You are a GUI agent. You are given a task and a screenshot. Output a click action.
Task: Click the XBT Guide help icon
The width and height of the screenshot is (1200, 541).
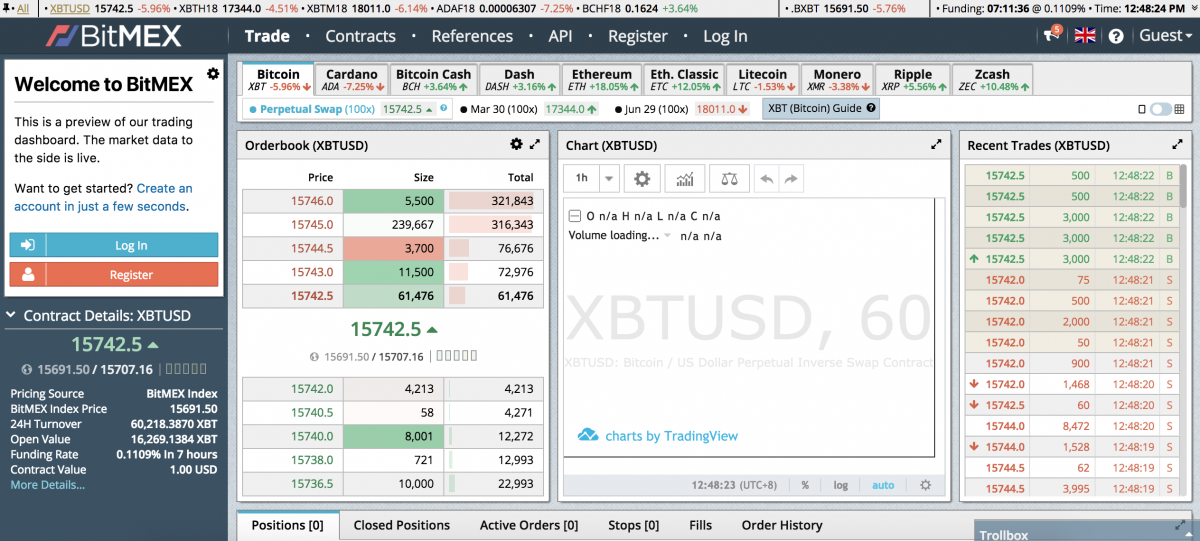tap(870, 108)
